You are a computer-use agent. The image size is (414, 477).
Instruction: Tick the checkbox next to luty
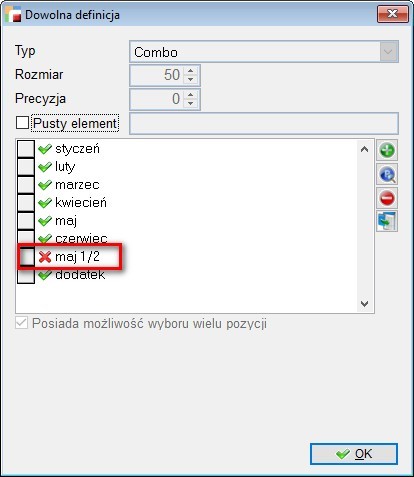tap(26, 167)
